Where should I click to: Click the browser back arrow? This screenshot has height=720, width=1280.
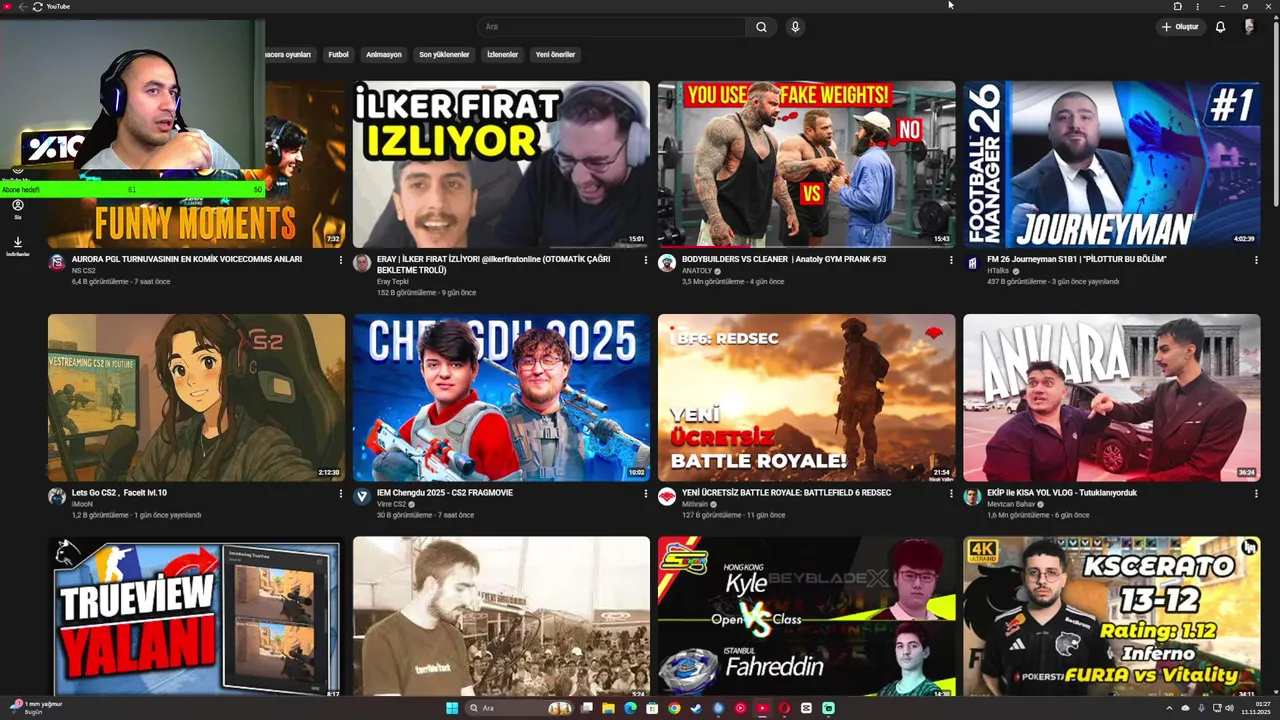coord(22,6)
